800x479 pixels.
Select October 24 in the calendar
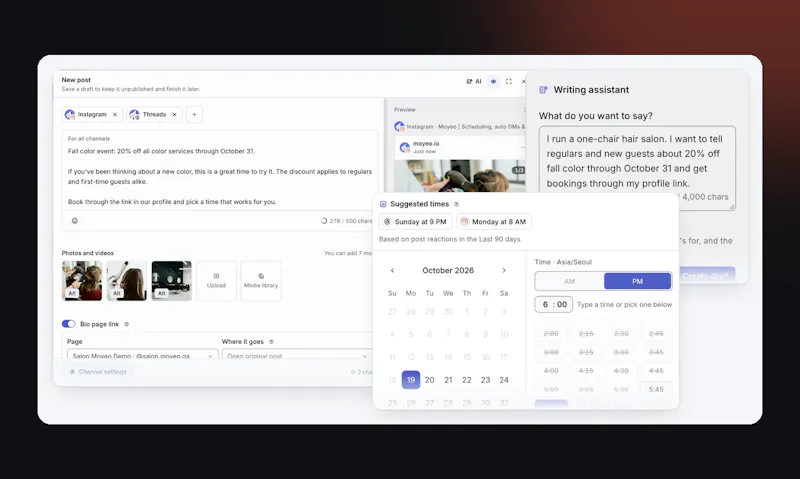pyautogui.click(x=504, y=380)
